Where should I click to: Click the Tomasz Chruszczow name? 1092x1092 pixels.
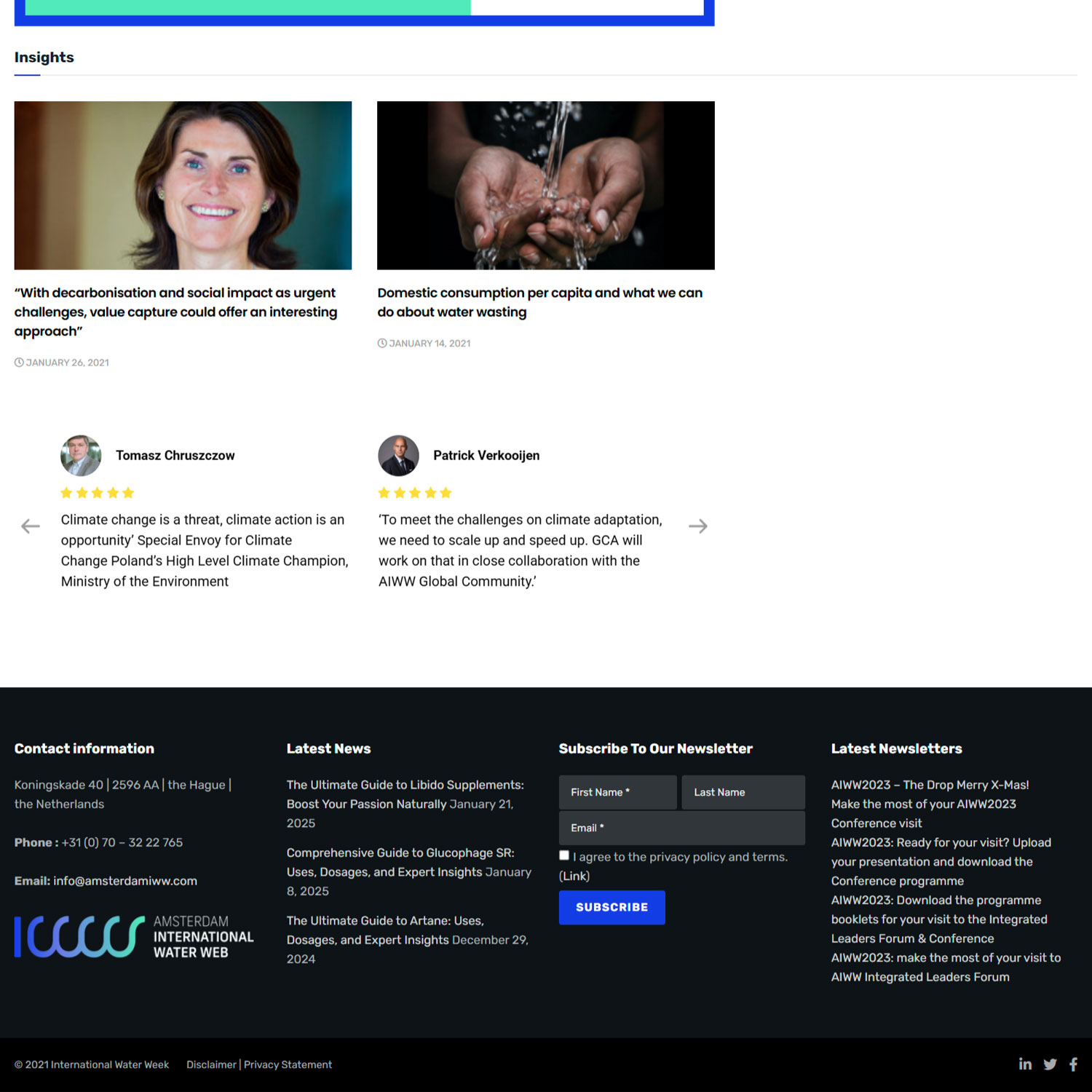click(175, 456)
